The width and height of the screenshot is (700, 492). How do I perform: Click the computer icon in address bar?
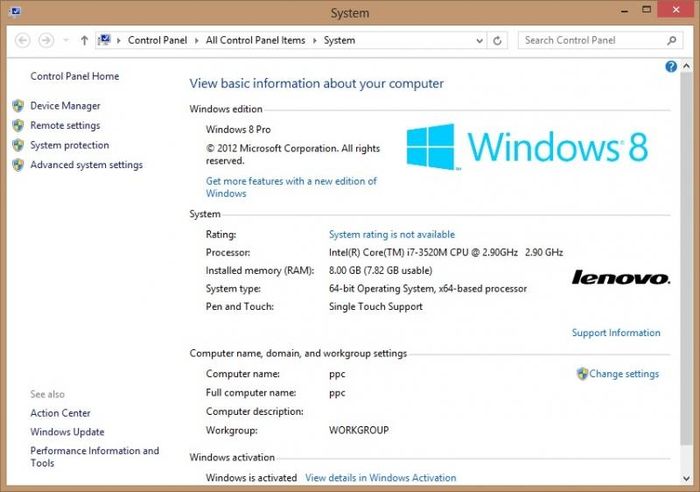[x=104, y=40]
